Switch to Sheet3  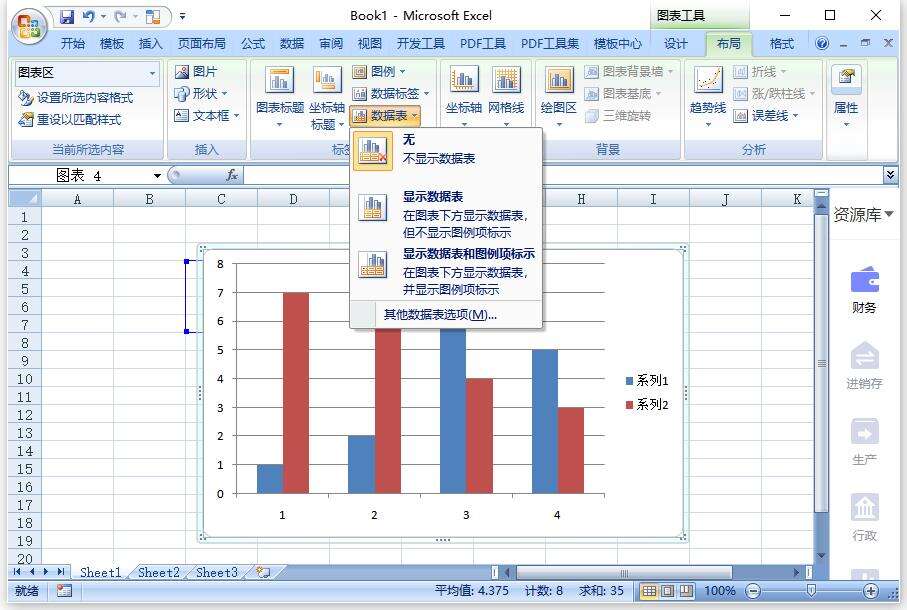[x=216, y=572]
